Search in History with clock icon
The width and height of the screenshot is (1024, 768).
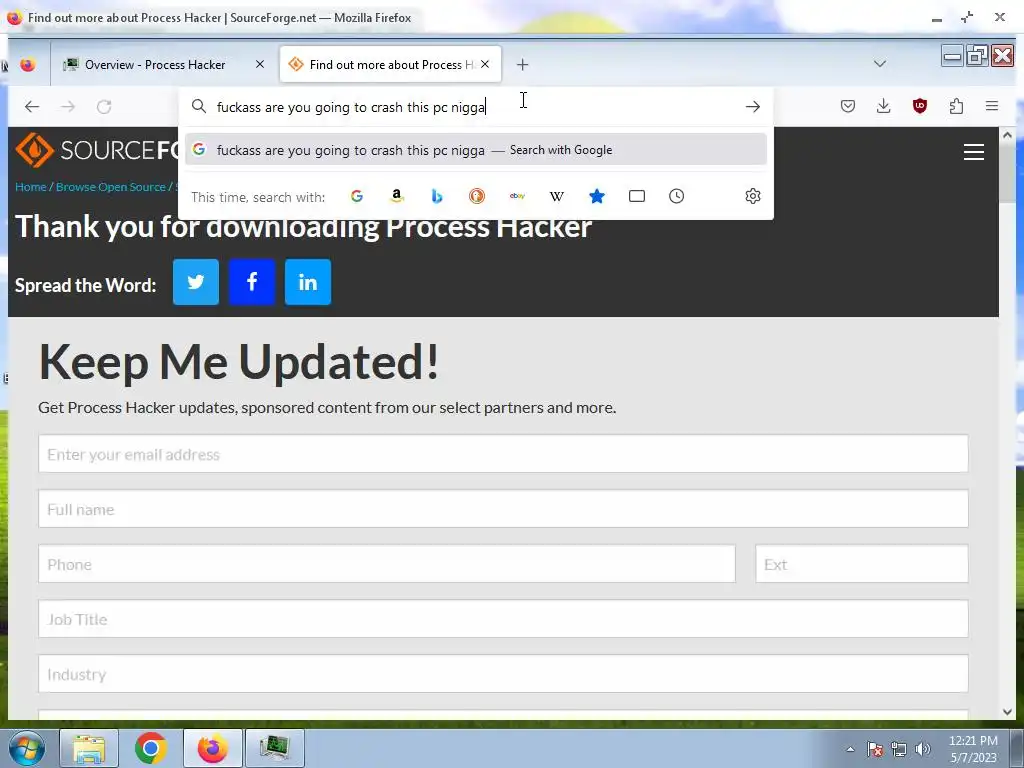coord(677,196)
